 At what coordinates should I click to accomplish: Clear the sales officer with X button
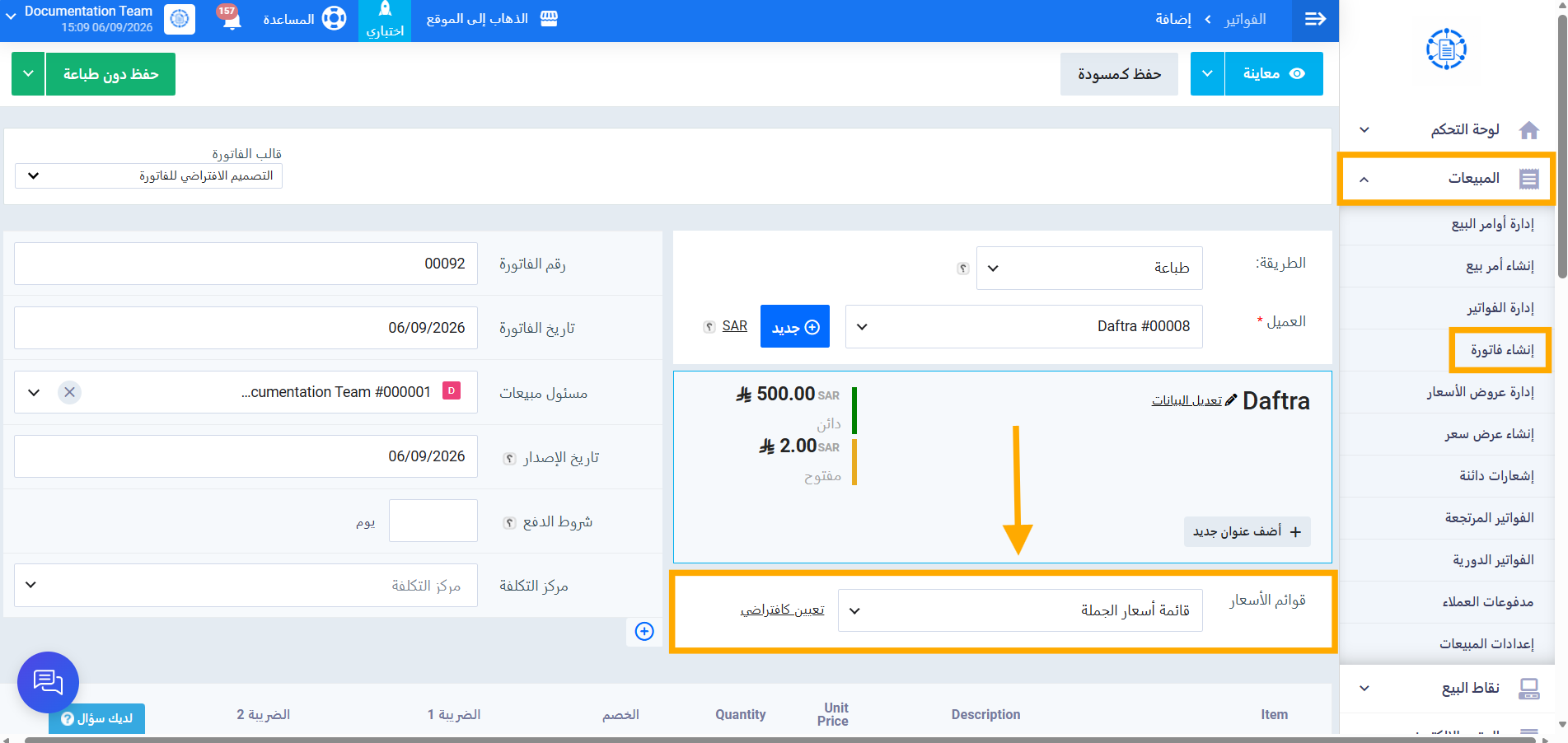(x=70, y=392)
